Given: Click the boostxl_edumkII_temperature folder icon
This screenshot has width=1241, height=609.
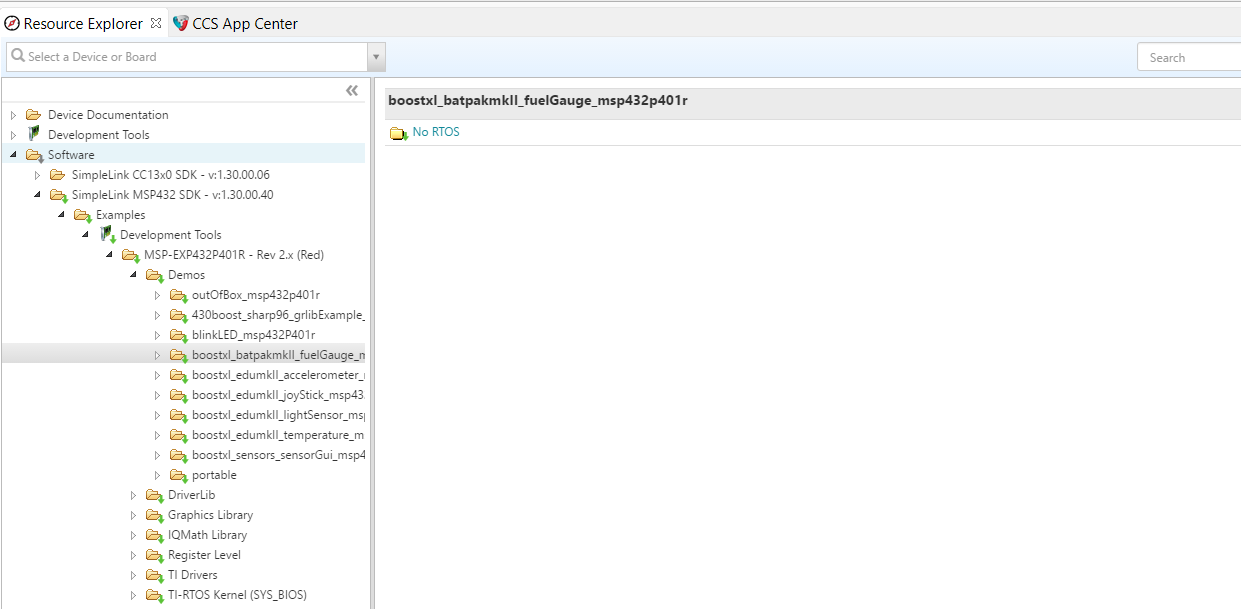Looking at the screenshot, I should pos(178,435).
